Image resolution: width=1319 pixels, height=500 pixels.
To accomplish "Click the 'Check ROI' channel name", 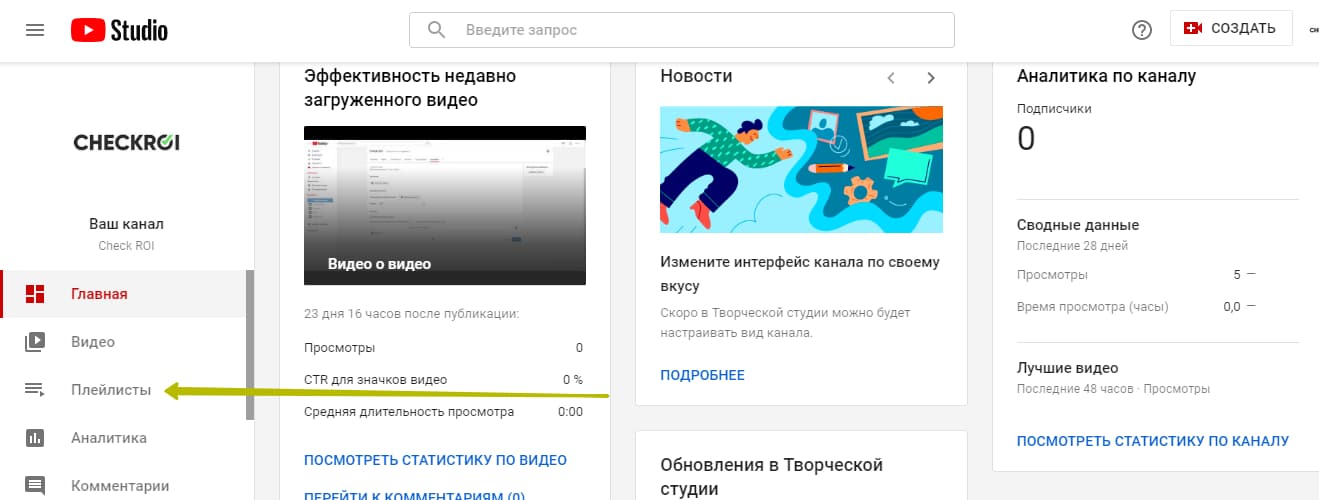I will (x=127, y=246).
